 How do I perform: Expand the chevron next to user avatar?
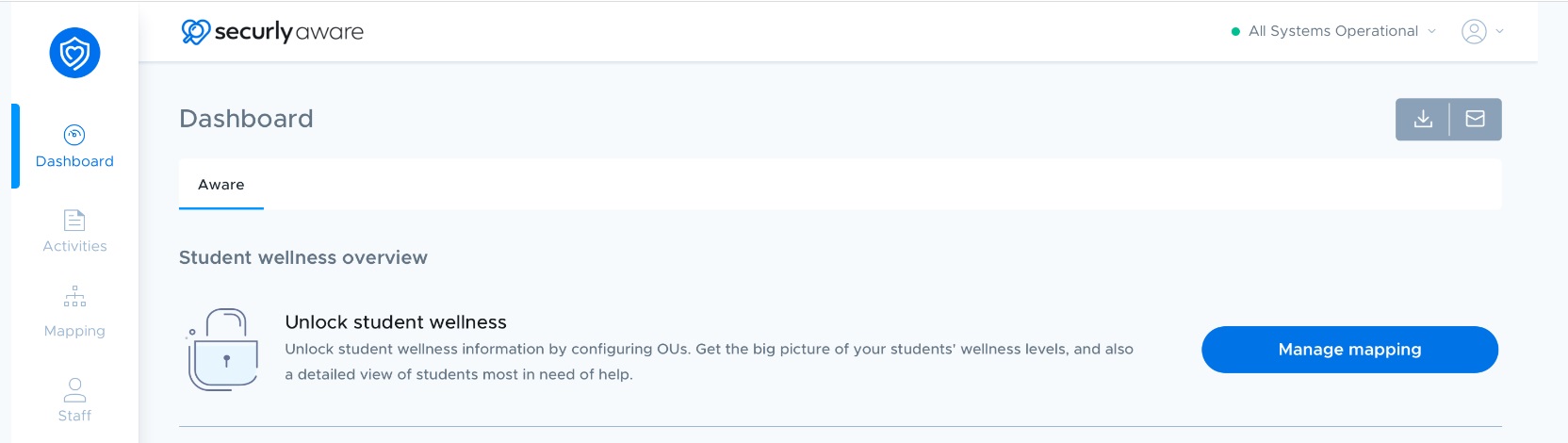click(1499, 31)
